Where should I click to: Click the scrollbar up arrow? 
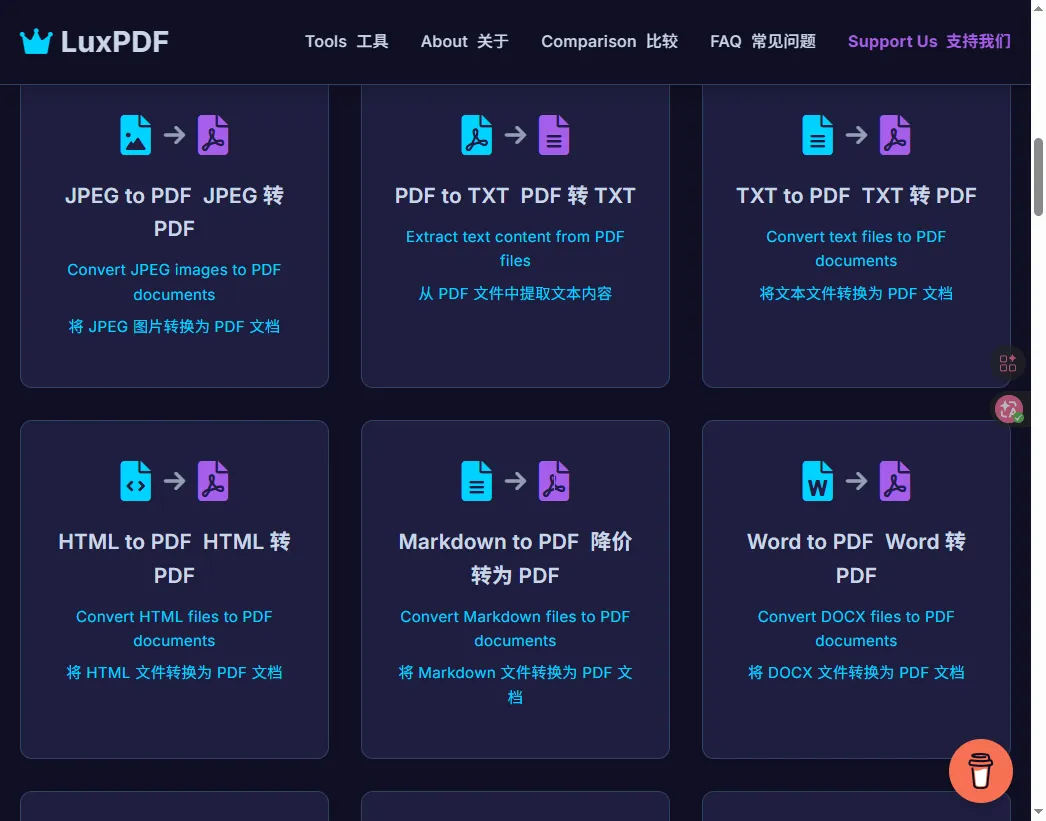pos(1038,7)
